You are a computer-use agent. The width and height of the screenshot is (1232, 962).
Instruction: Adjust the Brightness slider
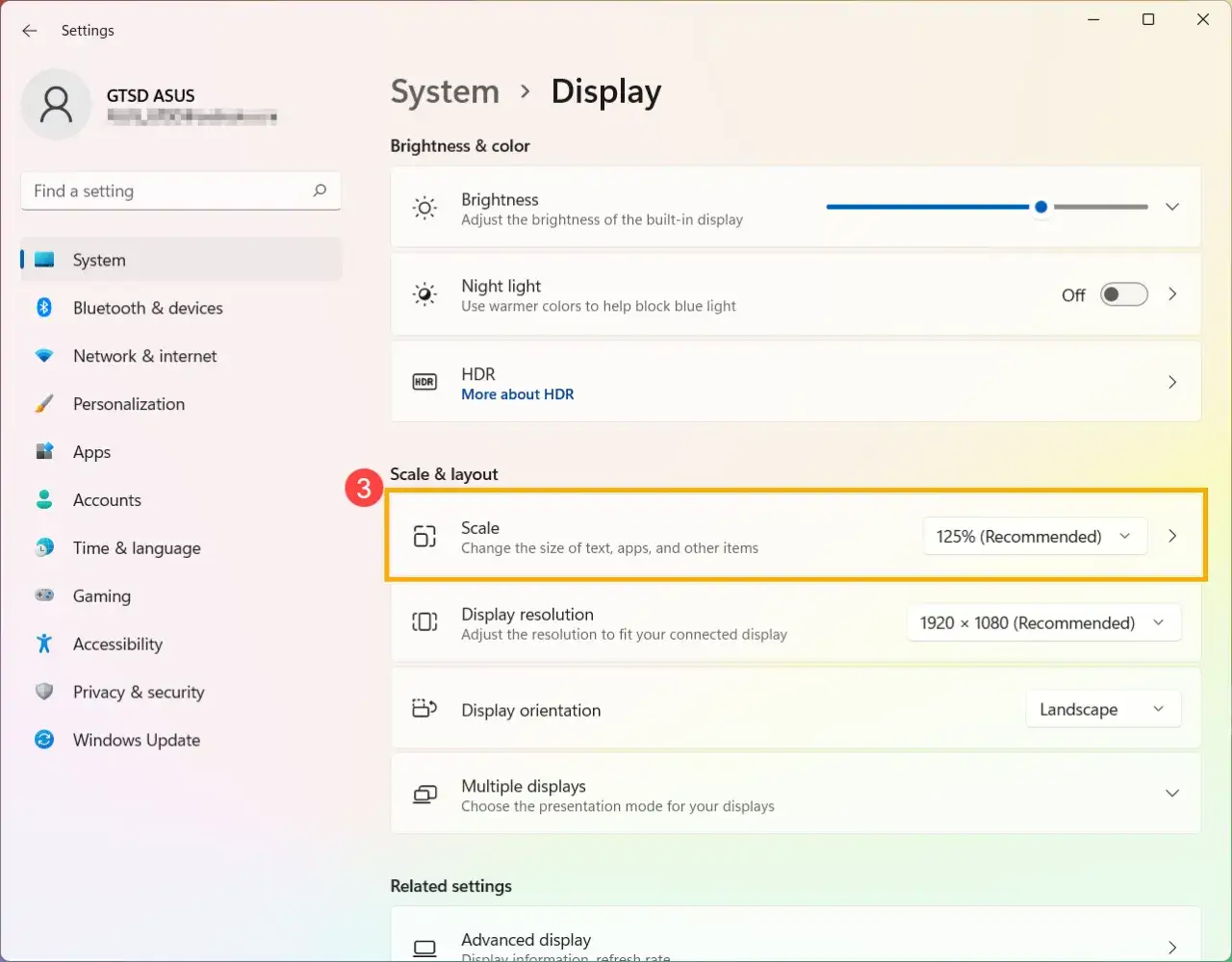(x=1040, y=207)
